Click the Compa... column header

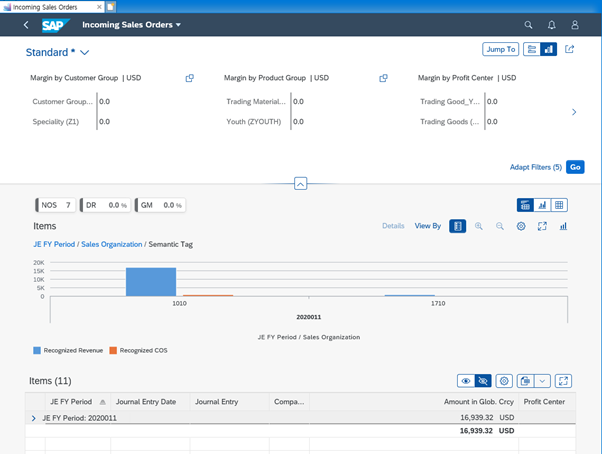[x=289, y=402]
